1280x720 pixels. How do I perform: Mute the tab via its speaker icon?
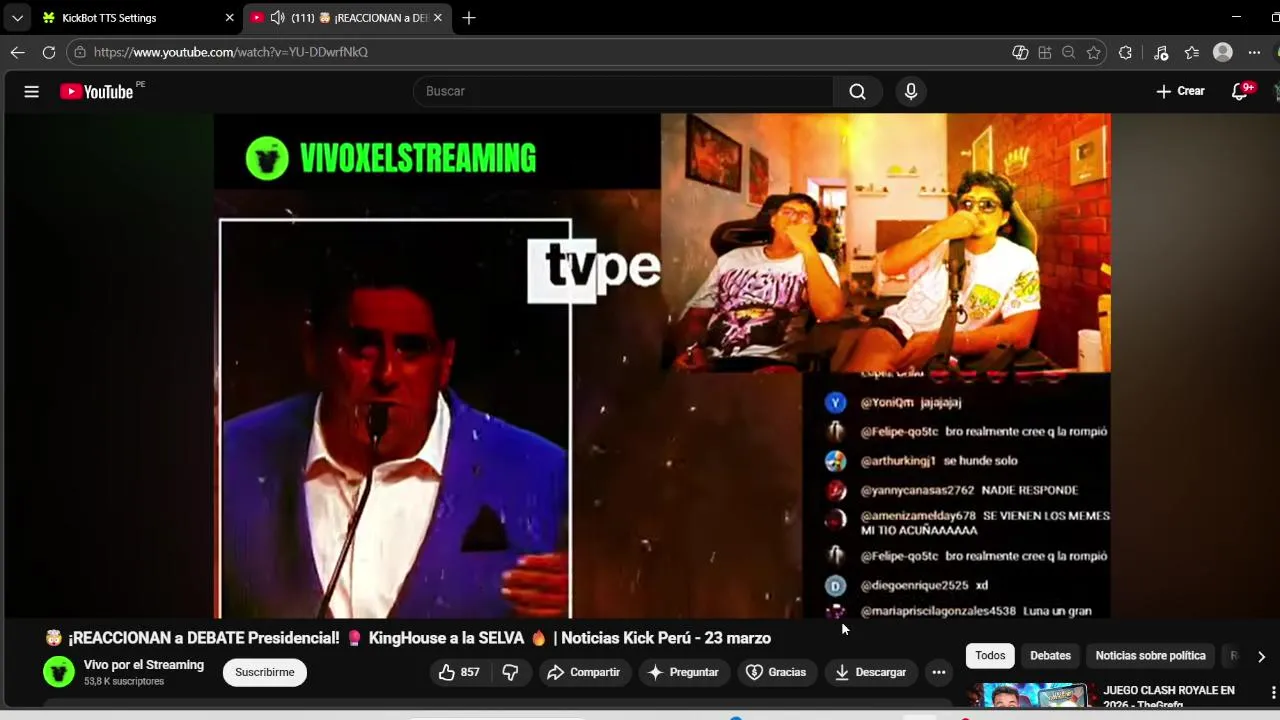coord(277,18)
